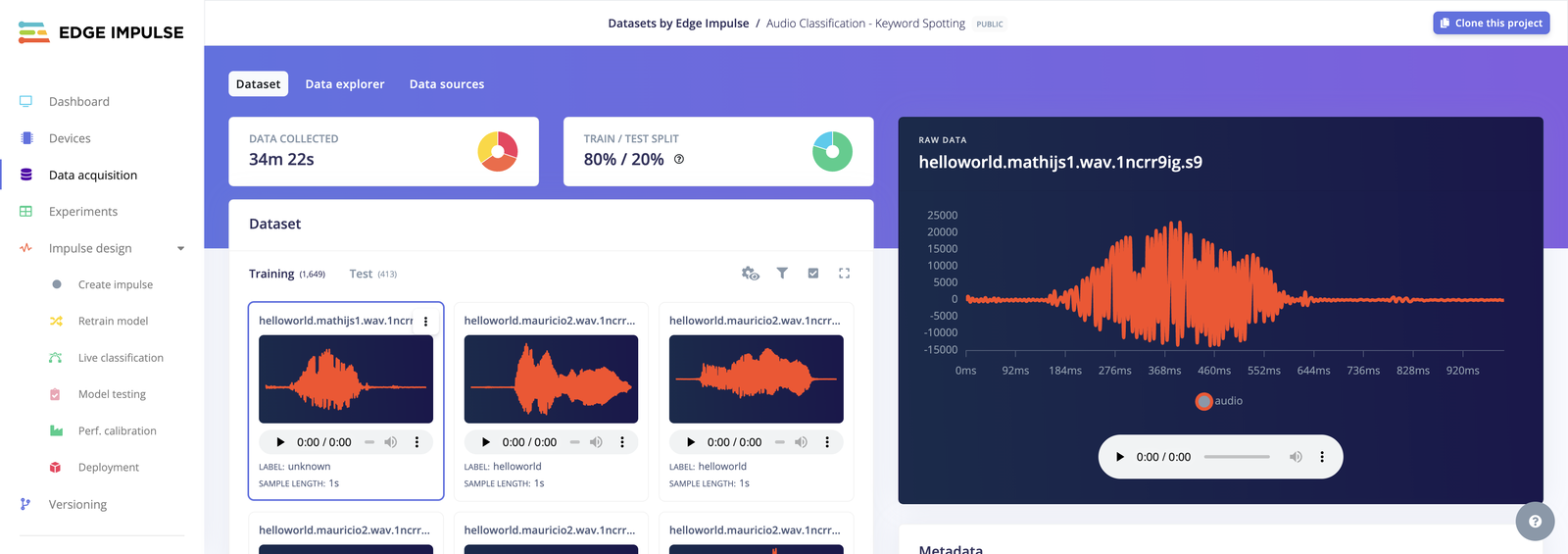Select the middle helloworld.mauricio2 waveform thumbnail
Viewport: 1568px width, 554px height.
click(x=551, y=379)
